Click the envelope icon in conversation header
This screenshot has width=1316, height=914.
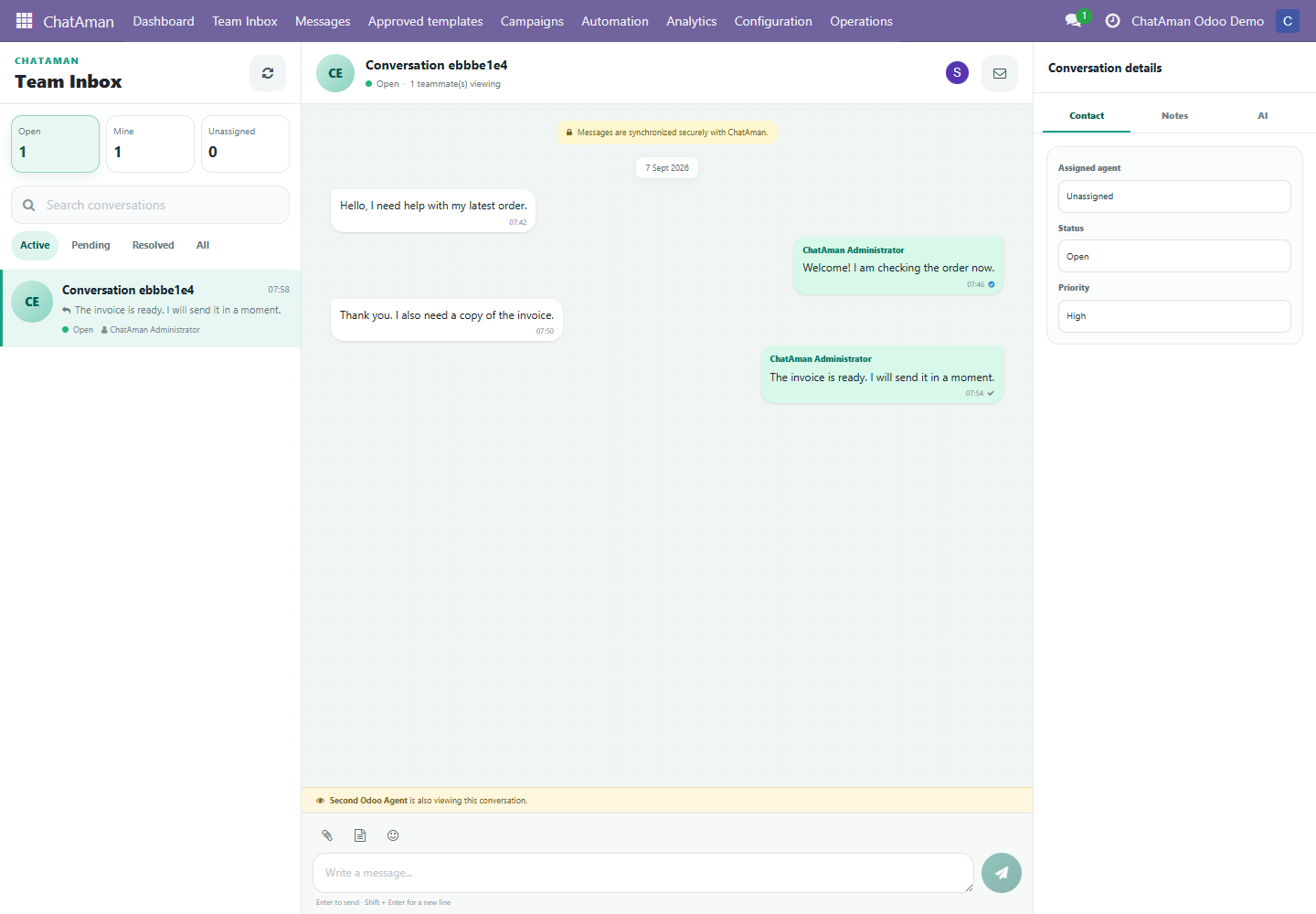(x=1000, y=73)
